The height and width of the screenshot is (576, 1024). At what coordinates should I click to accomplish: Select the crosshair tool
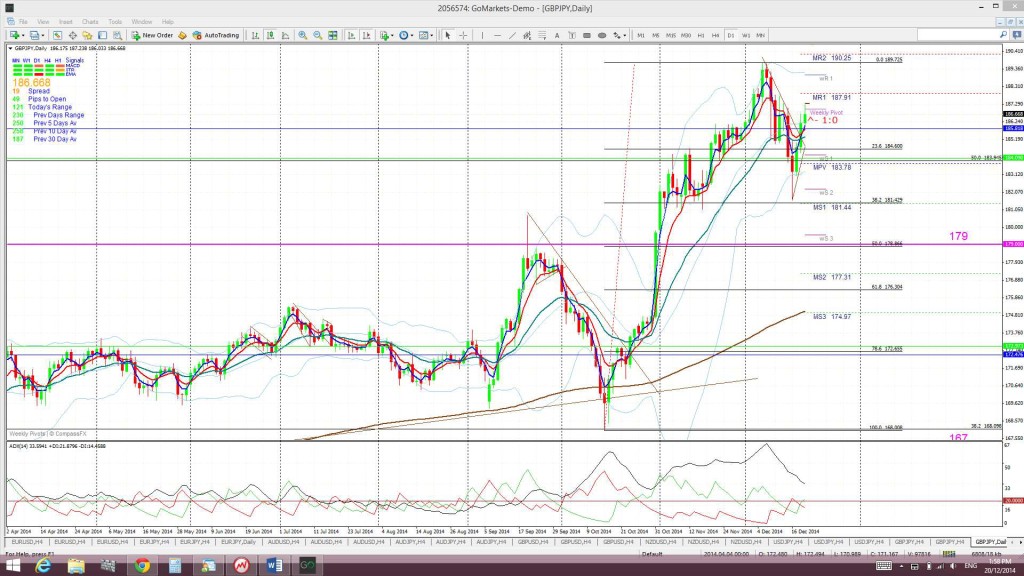463,35
